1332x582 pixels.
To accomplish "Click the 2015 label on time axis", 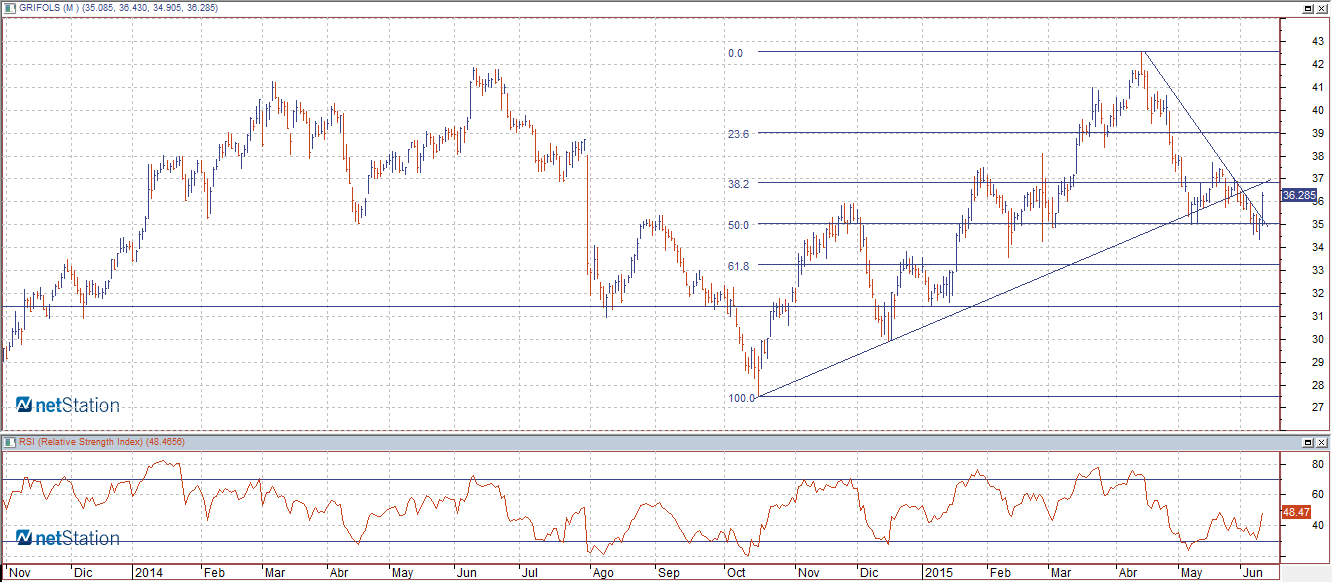I will click(937, 574).
